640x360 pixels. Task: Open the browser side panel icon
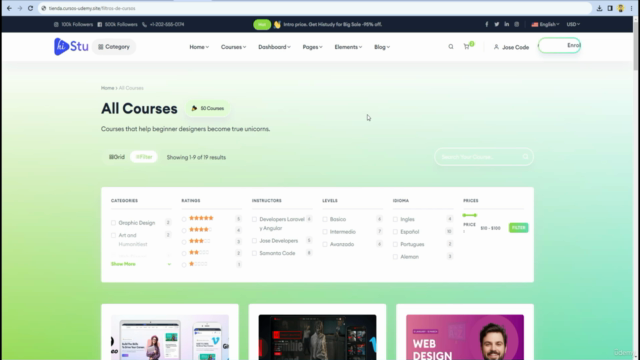point(610,8)
